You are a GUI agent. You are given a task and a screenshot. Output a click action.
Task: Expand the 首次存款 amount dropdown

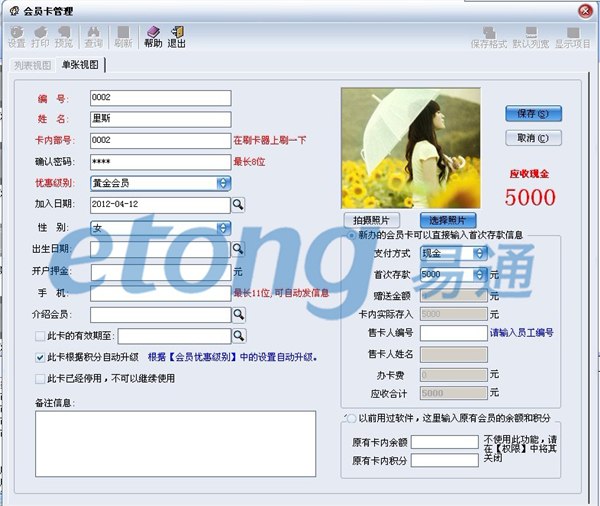pos(480,274)
